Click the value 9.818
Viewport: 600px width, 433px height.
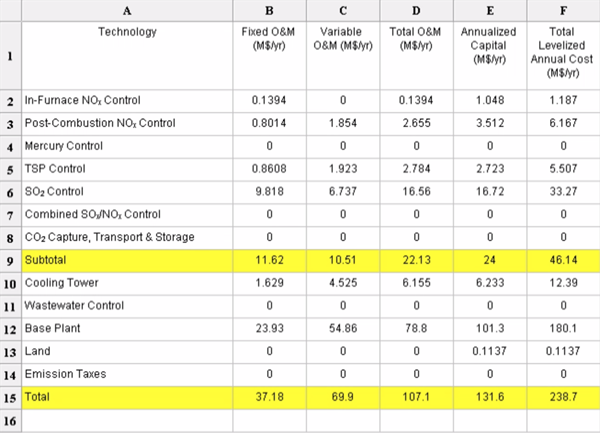pos(269,192)
